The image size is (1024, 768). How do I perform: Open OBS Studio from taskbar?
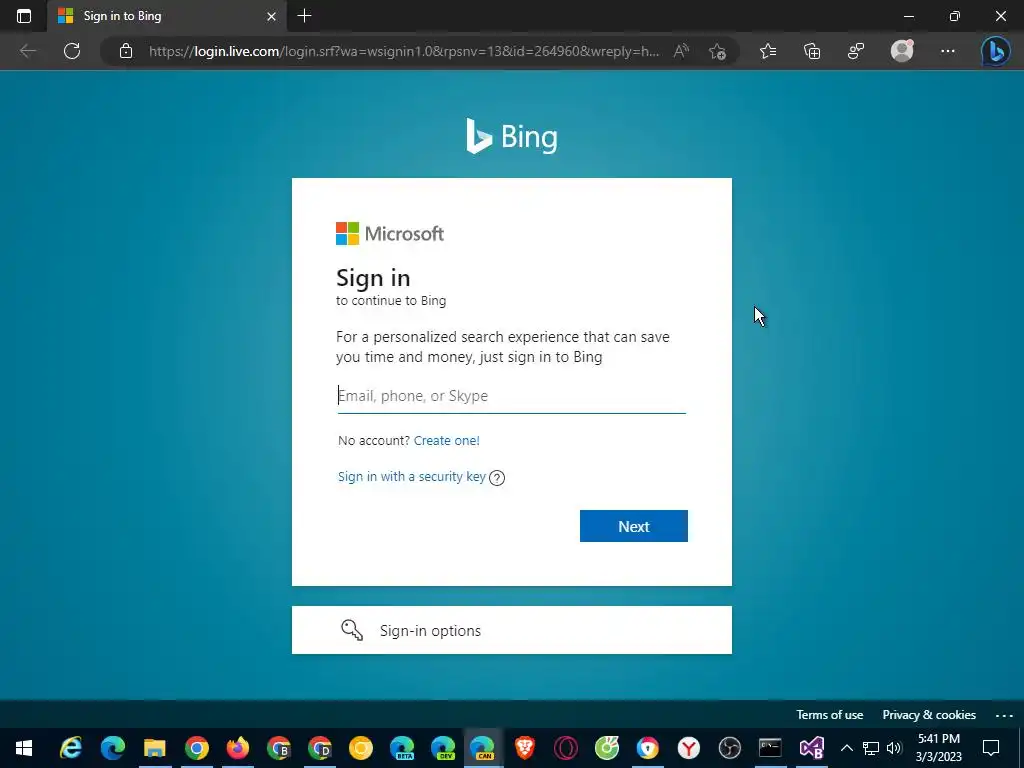point(729,748)
